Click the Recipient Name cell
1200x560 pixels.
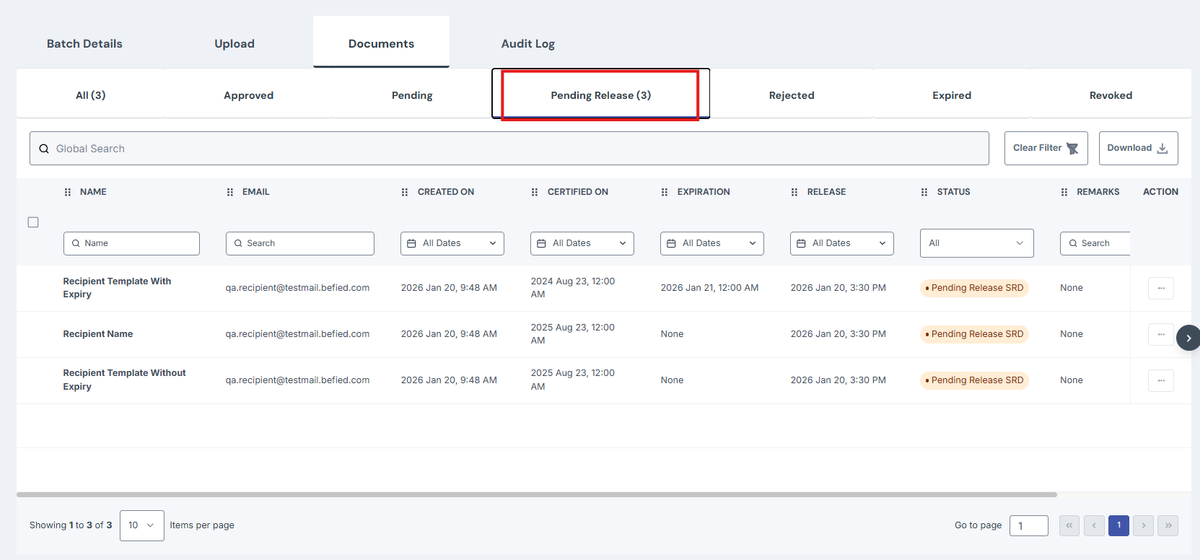[98, 334]
